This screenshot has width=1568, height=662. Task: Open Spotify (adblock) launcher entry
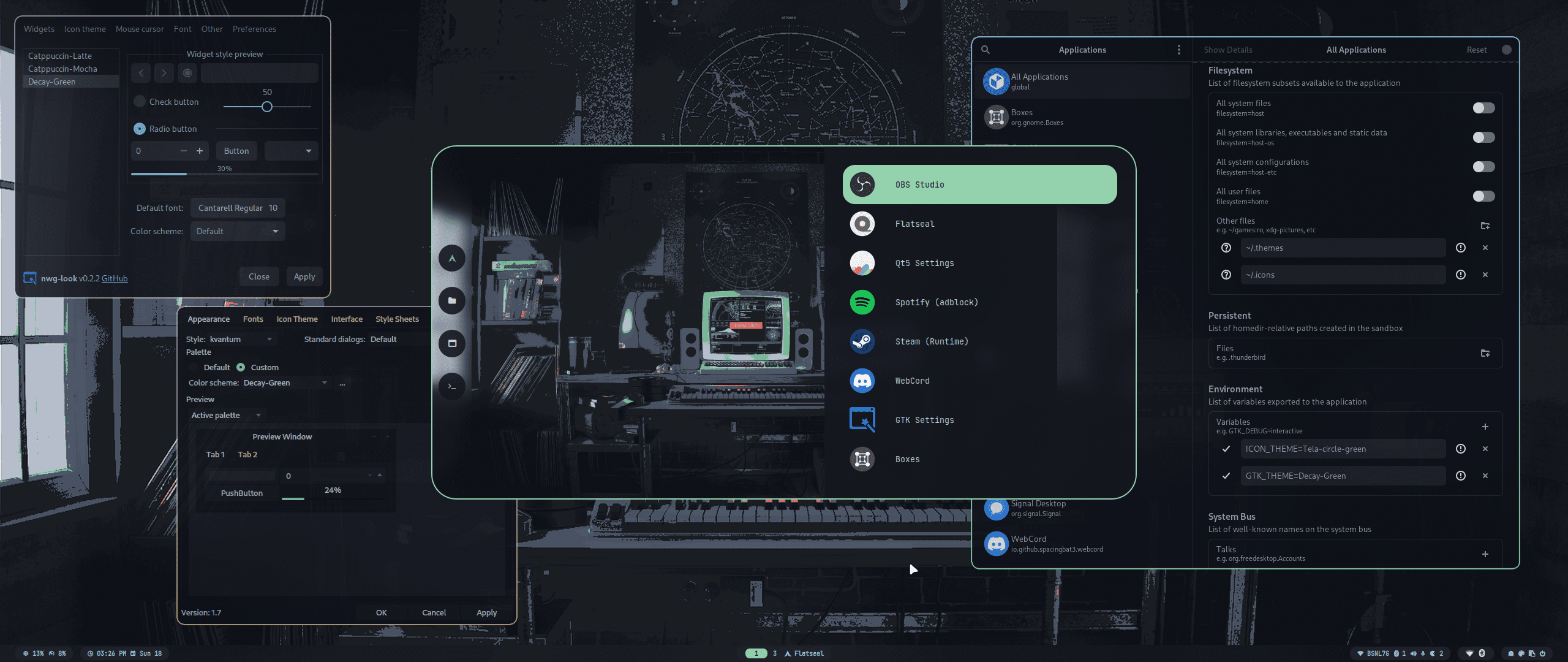point(936,302)
